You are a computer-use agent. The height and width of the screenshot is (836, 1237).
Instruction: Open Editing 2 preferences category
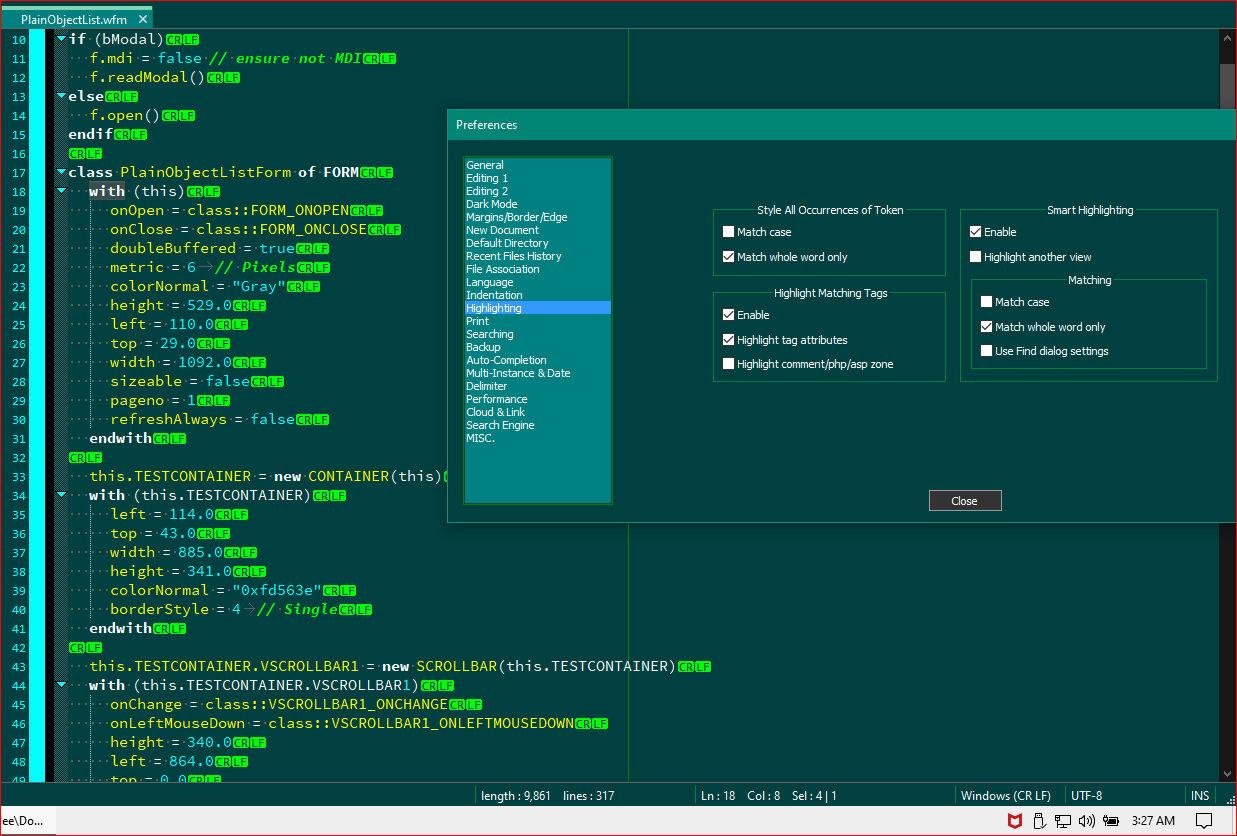click(538, 191)
